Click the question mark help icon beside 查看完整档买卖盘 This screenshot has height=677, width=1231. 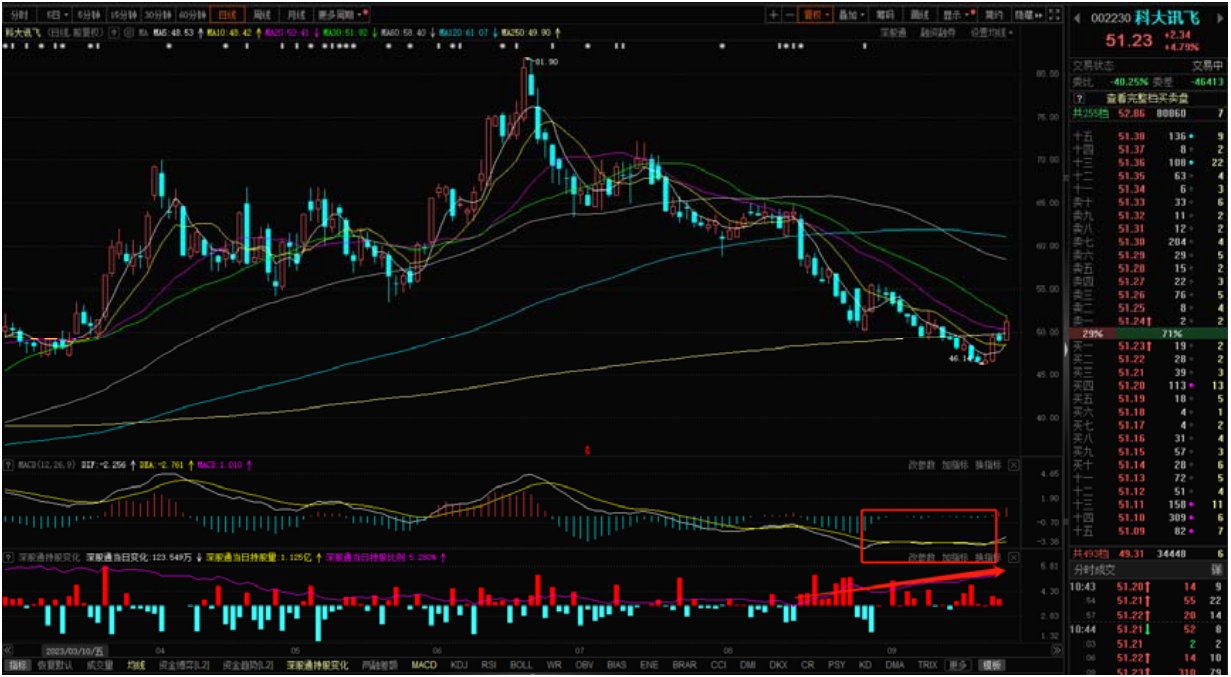pos(1079,98)
